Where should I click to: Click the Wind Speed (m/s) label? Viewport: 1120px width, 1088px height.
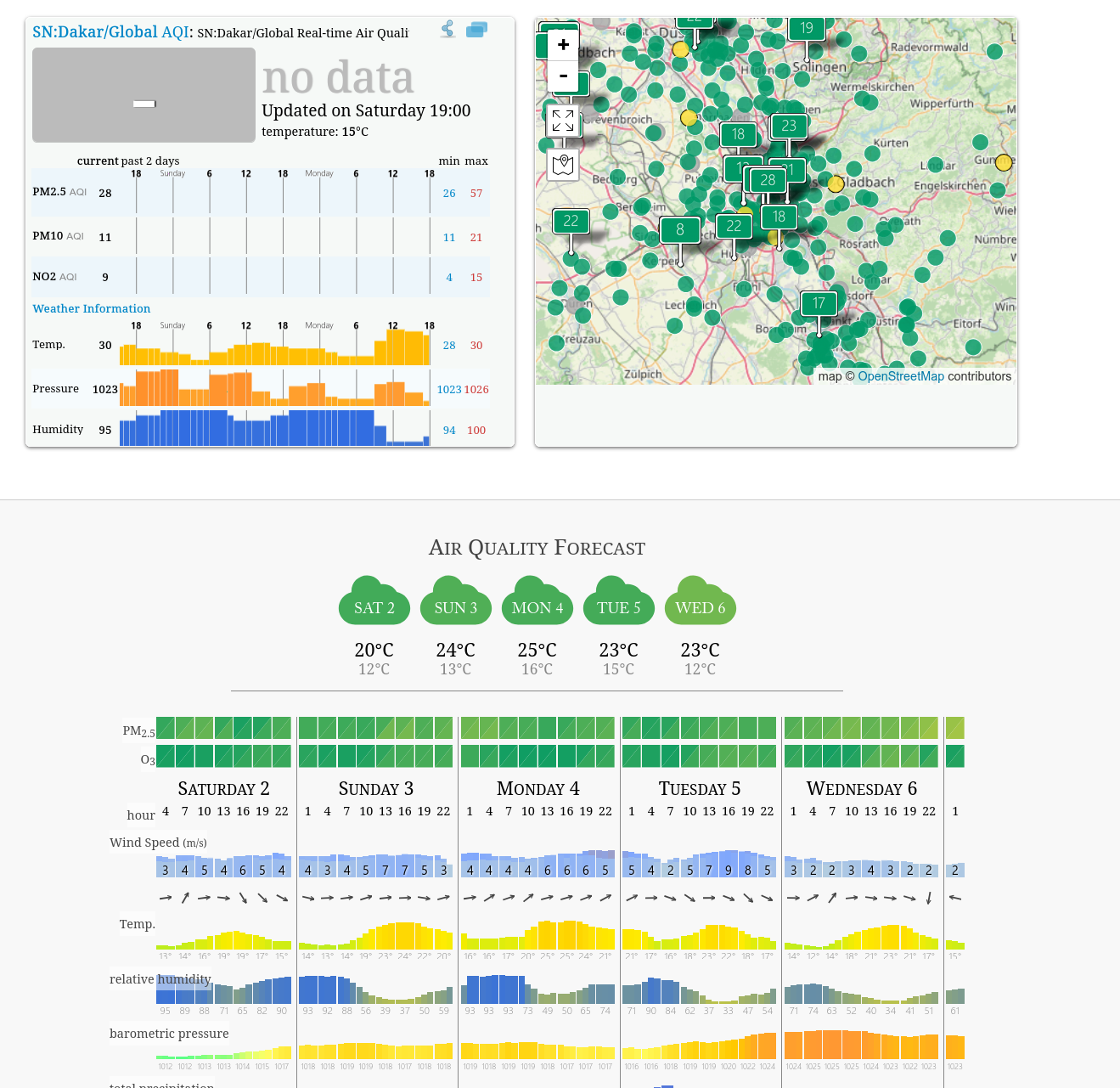158,843
